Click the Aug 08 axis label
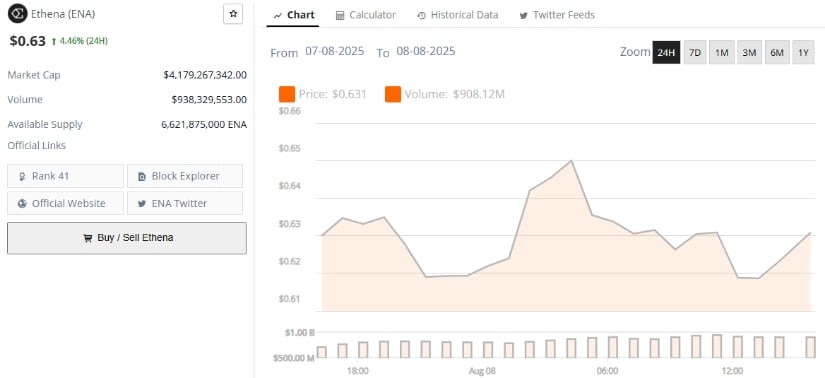 pos(482,371)
